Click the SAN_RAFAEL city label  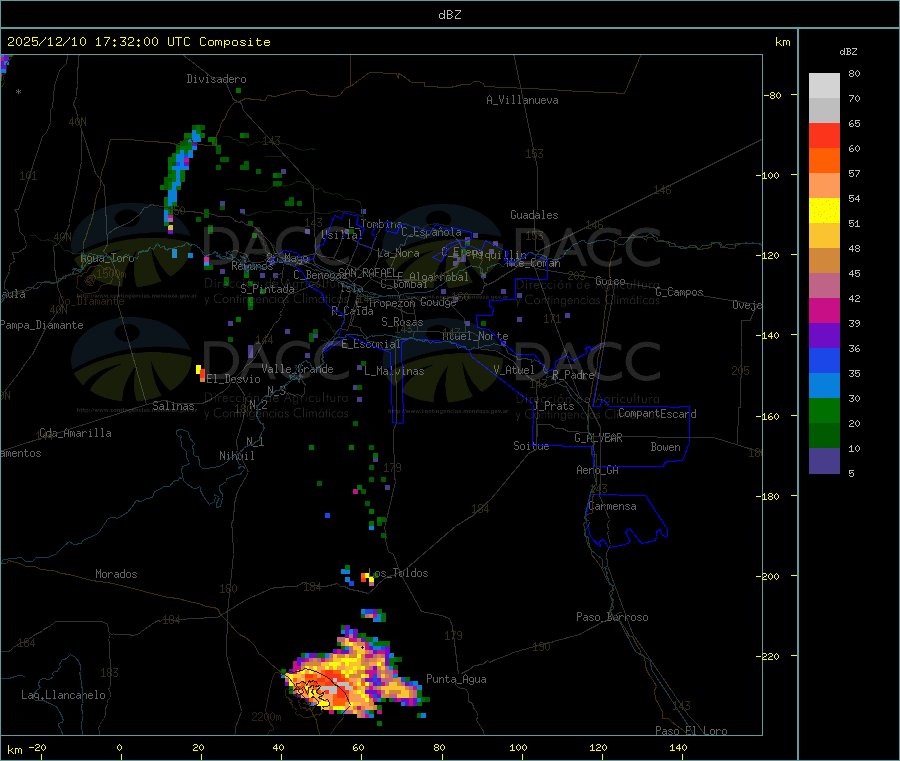[367, 272]
